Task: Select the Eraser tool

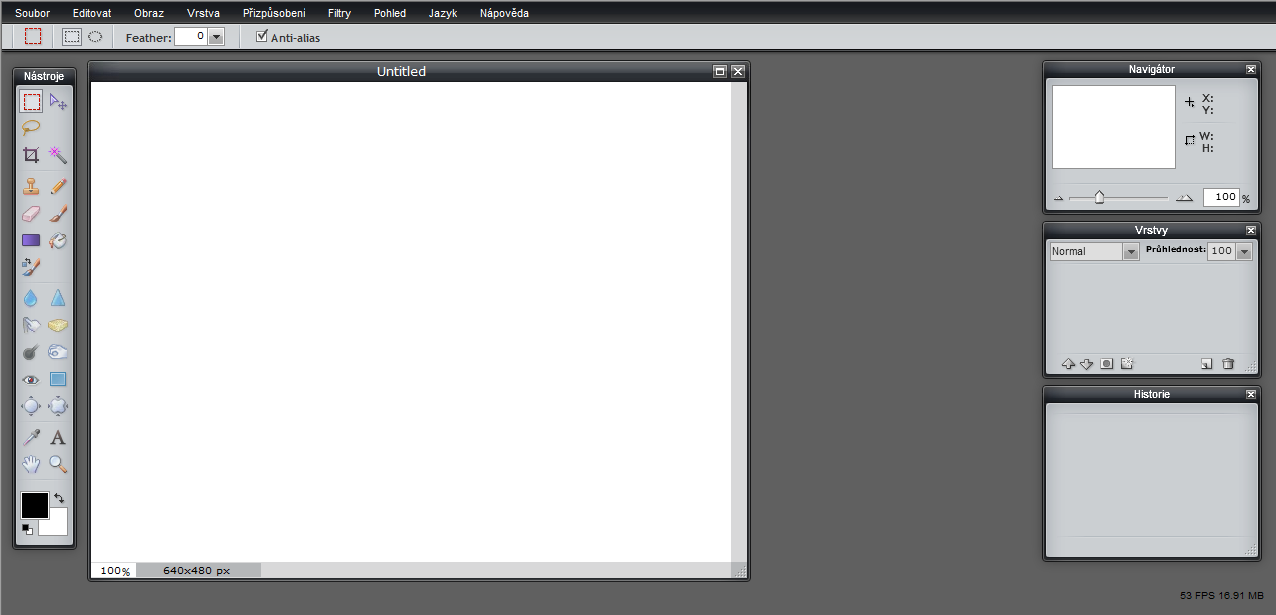Action: [32, 213]
